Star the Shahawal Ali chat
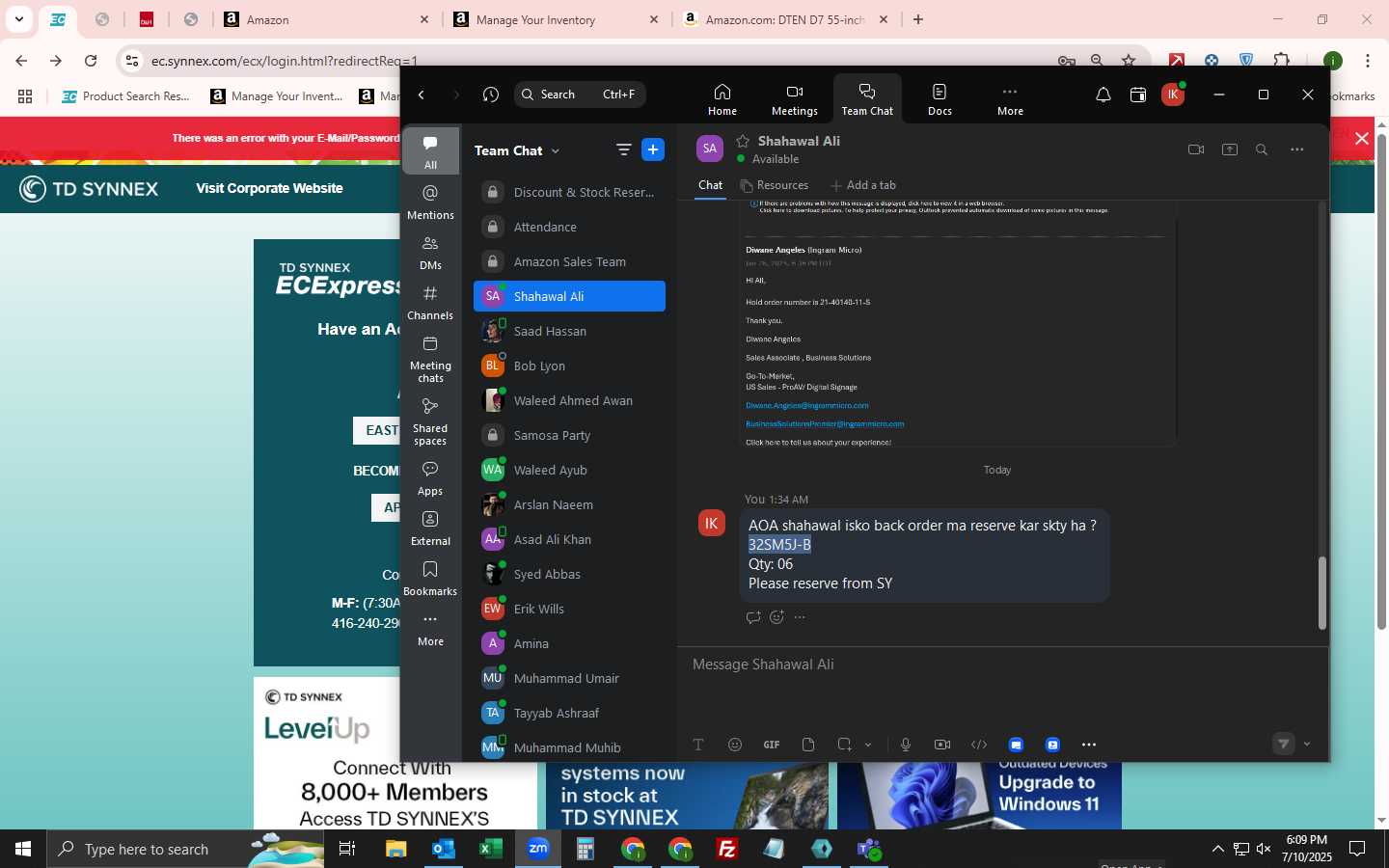The image size is (1389, 868). click(743, 141)
